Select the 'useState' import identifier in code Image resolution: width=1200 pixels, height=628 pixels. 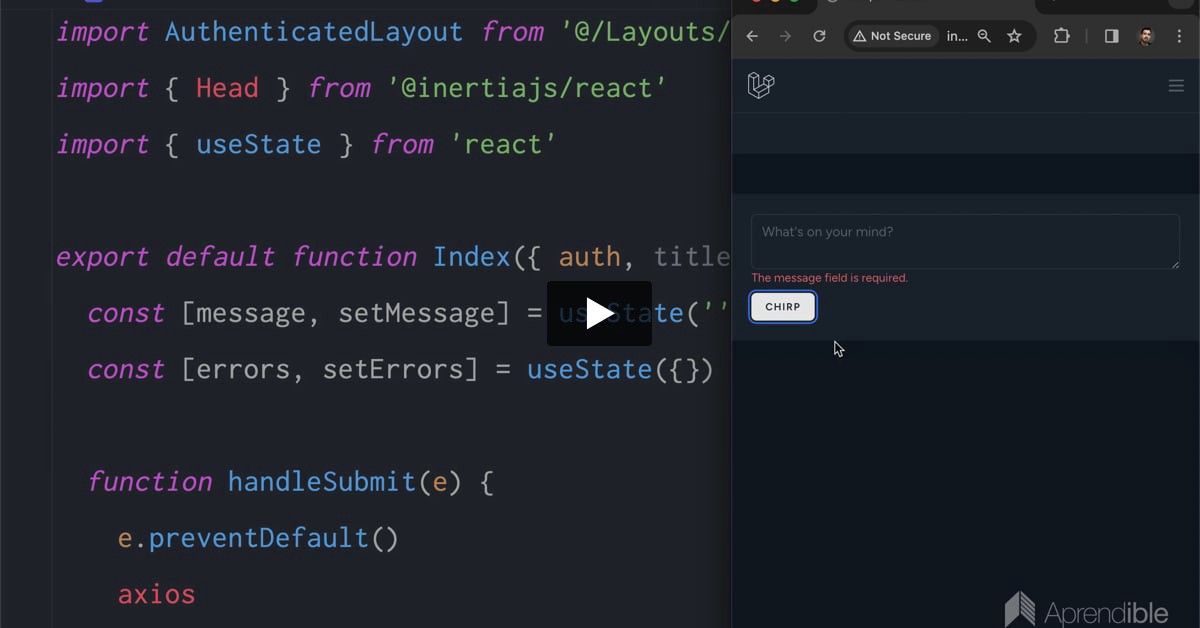tap(258, 144)
